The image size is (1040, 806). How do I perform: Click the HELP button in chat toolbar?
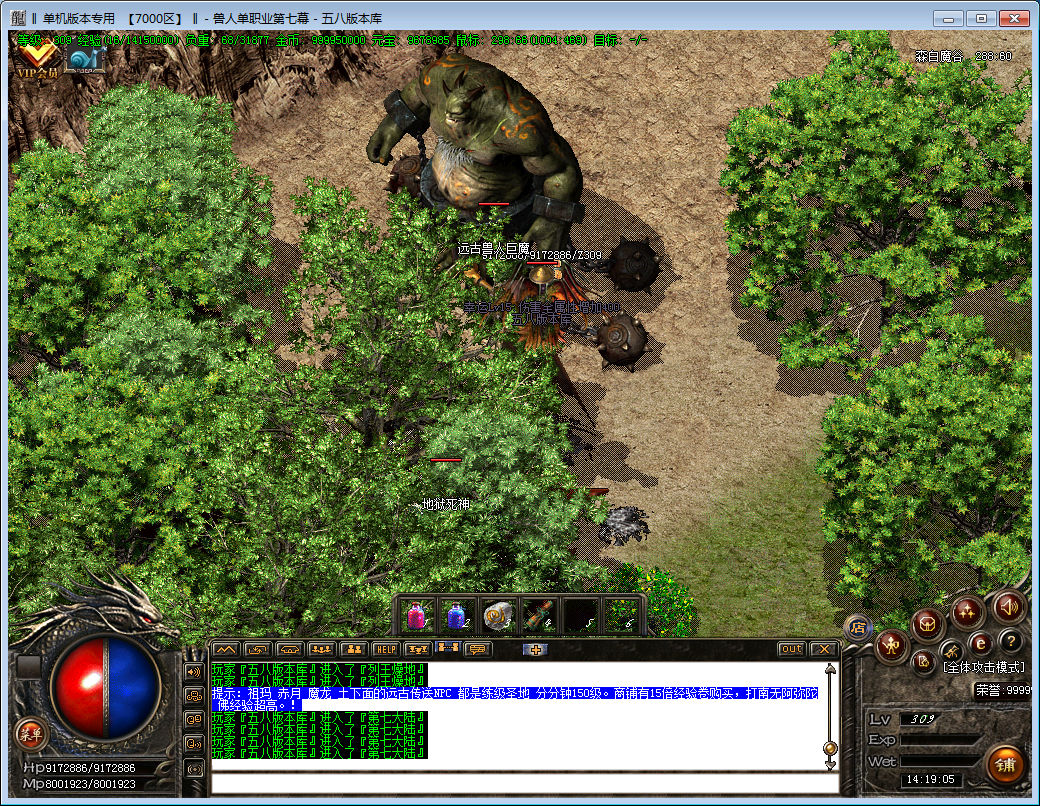point(385,649)
